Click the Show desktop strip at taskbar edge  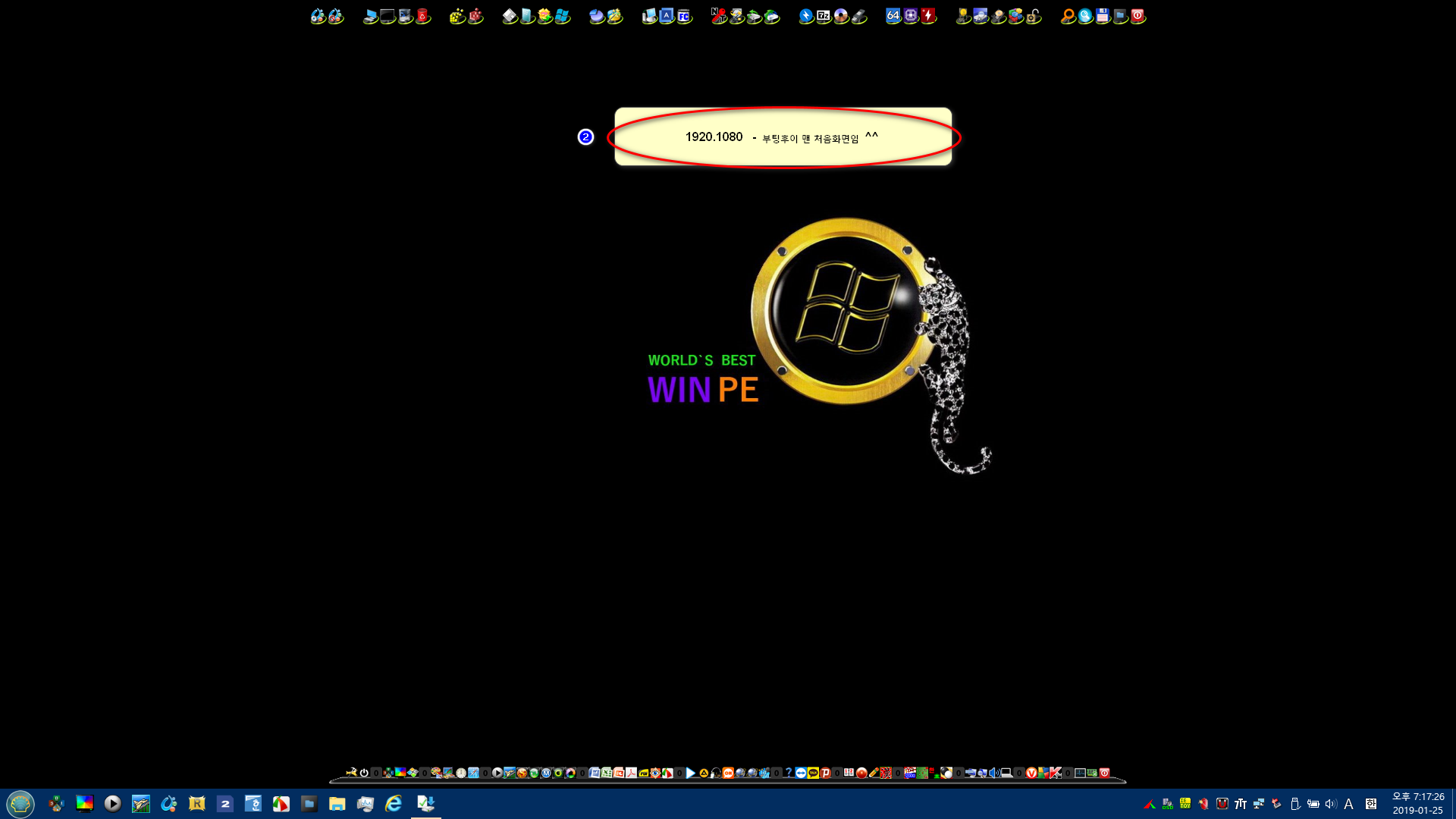coord(1453,804)
